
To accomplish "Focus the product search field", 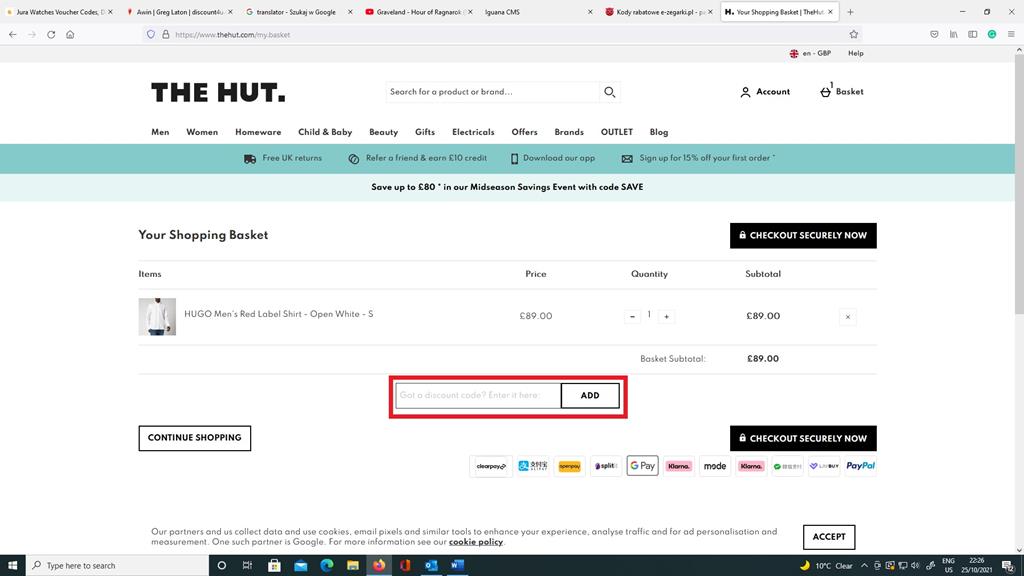I will [x=492, y=92].
